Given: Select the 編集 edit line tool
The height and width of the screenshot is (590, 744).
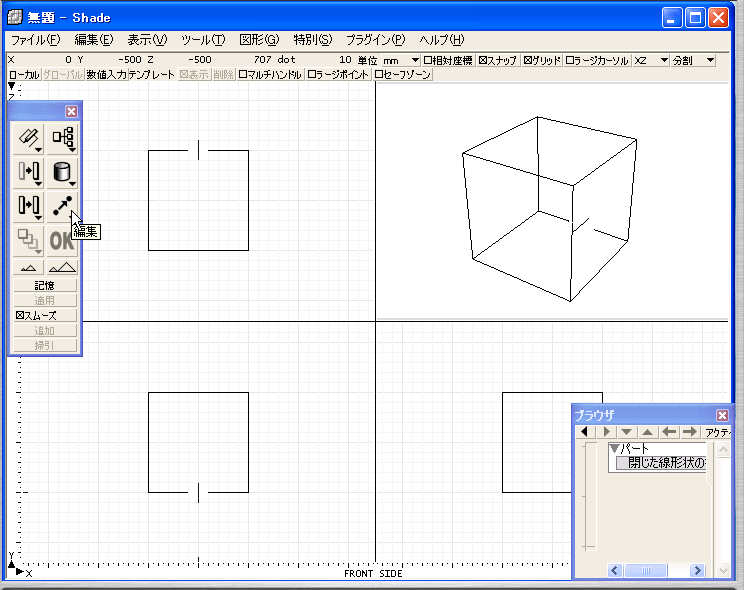Looking at the screenshot, I should click(x=63, y=207).
